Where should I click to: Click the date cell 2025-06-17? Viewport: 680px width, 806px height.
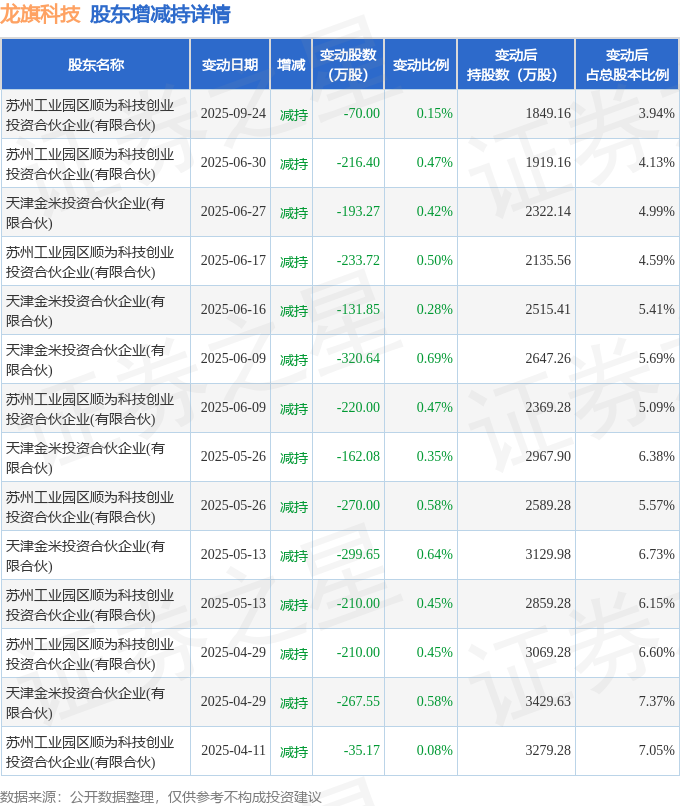(233, 261)
